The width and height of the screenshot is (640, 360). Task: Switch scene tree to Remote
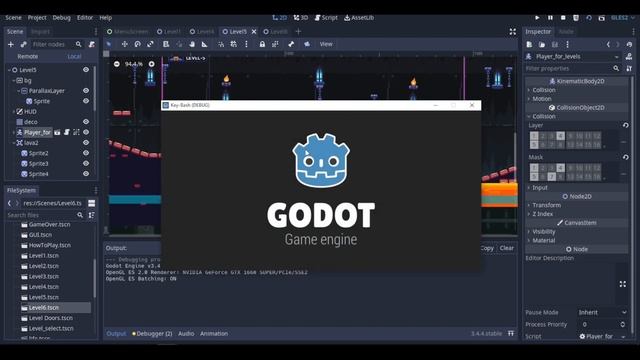coord(28,56)
